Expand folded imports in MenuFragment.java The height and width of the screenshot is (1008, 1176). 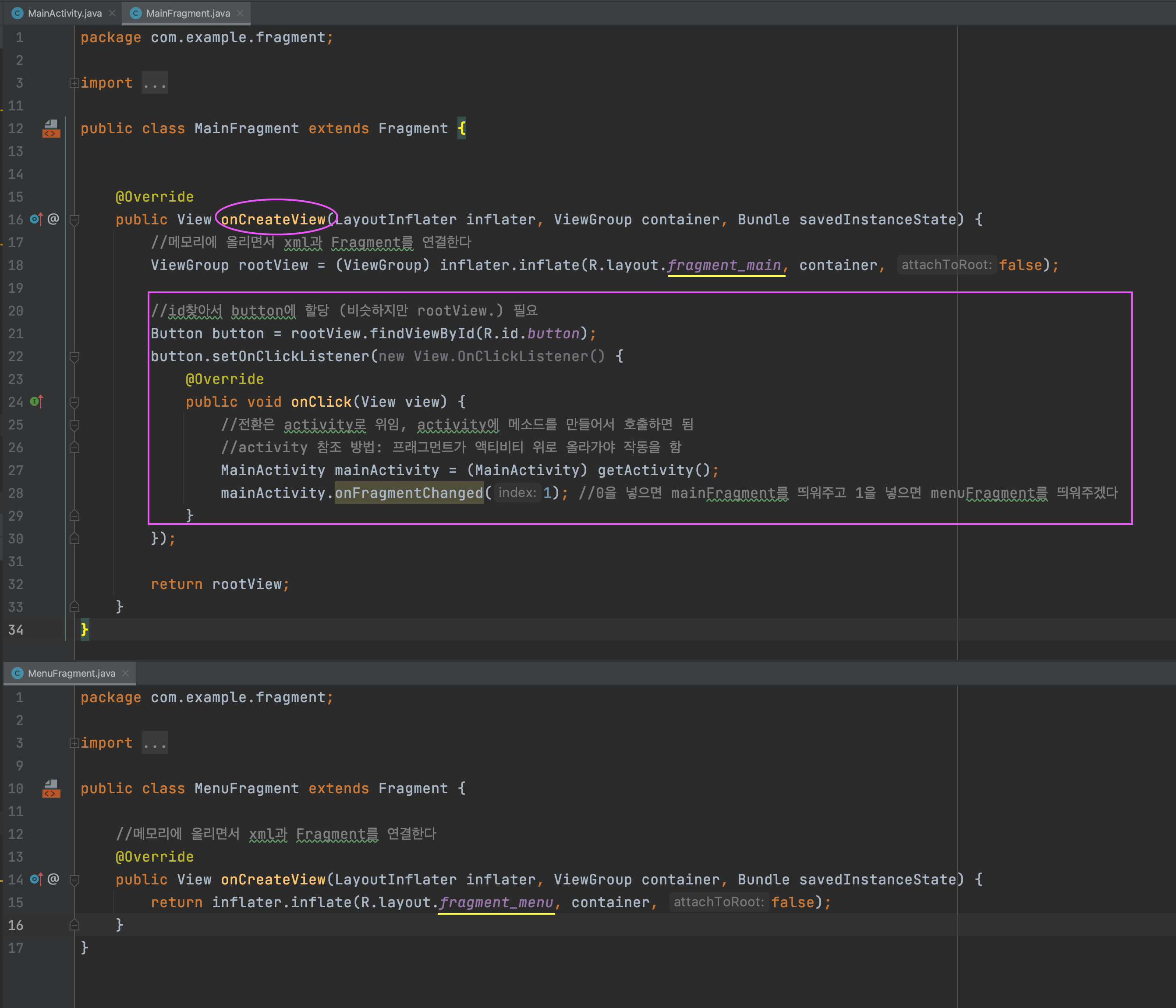74,743
